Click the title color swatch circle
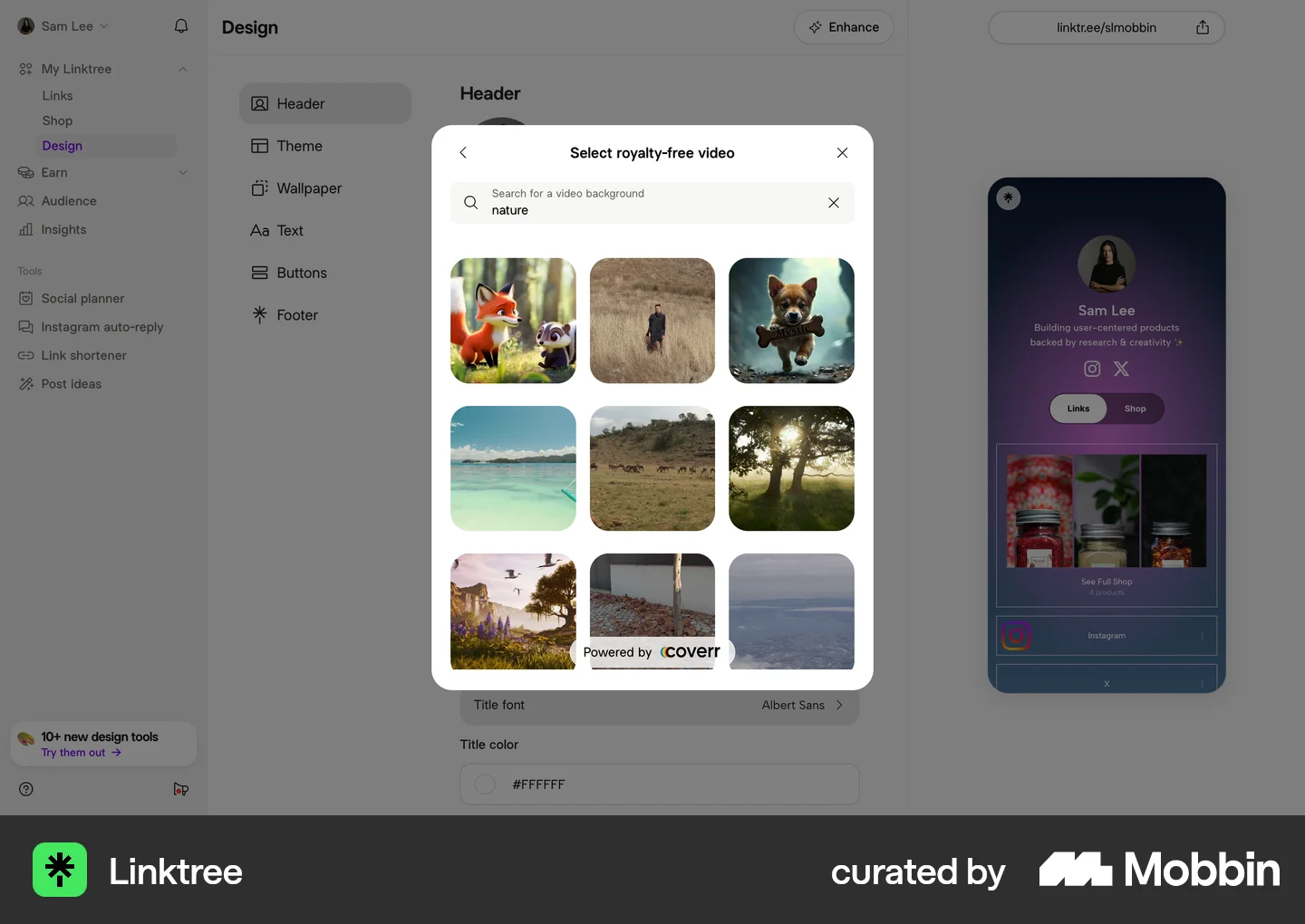Image resolution: width=1305 pixels, height=924 pixels. (485, 784)
